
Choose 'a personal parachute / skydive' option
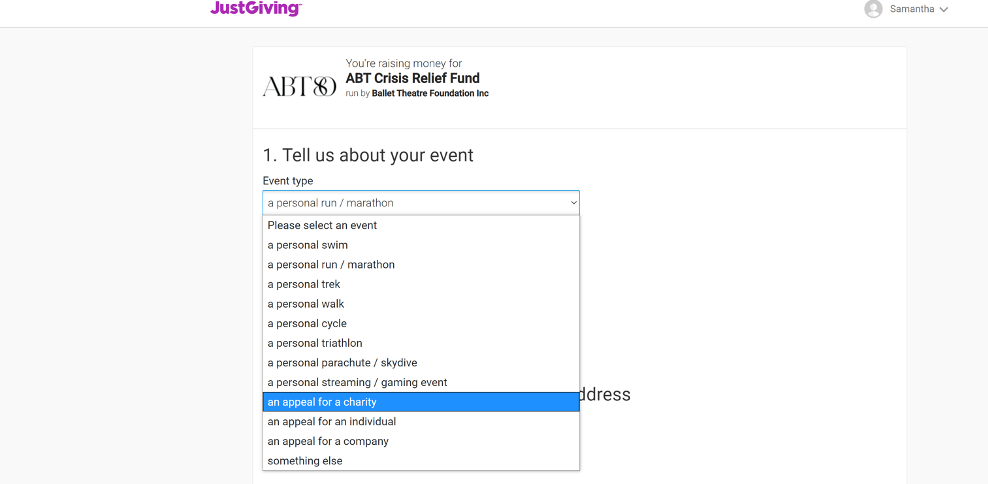click(421, 362)
